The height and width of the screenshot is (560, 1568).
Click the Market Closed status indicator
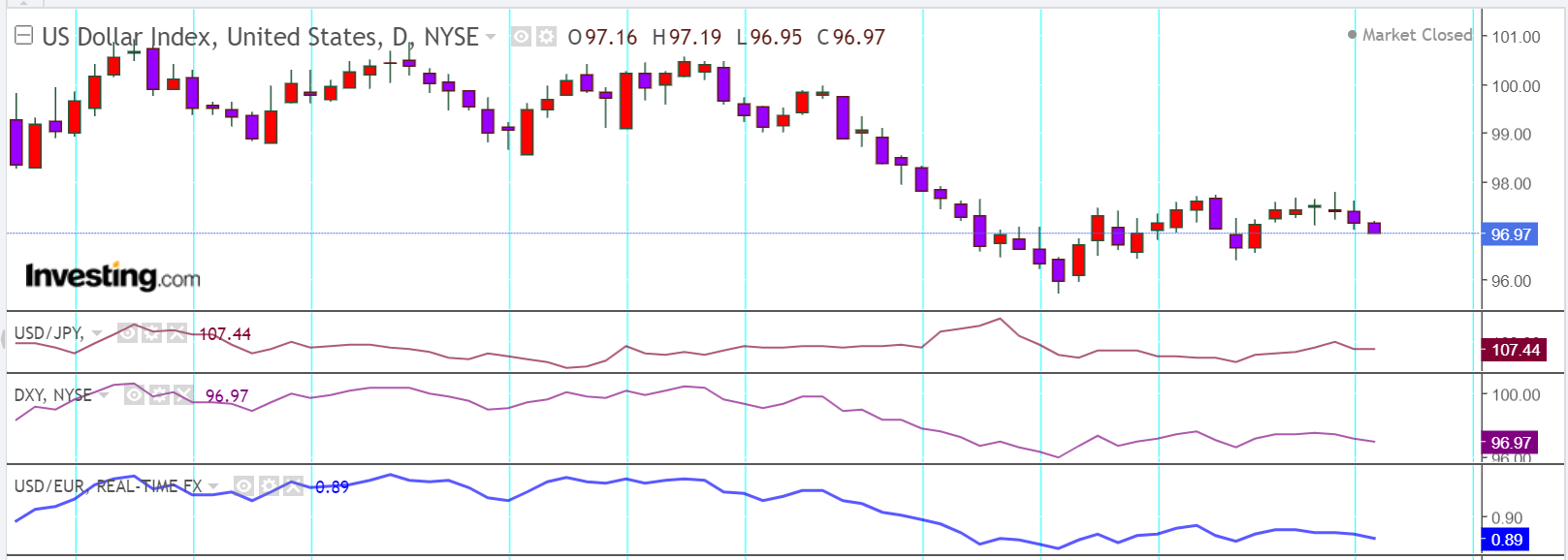1410,35
